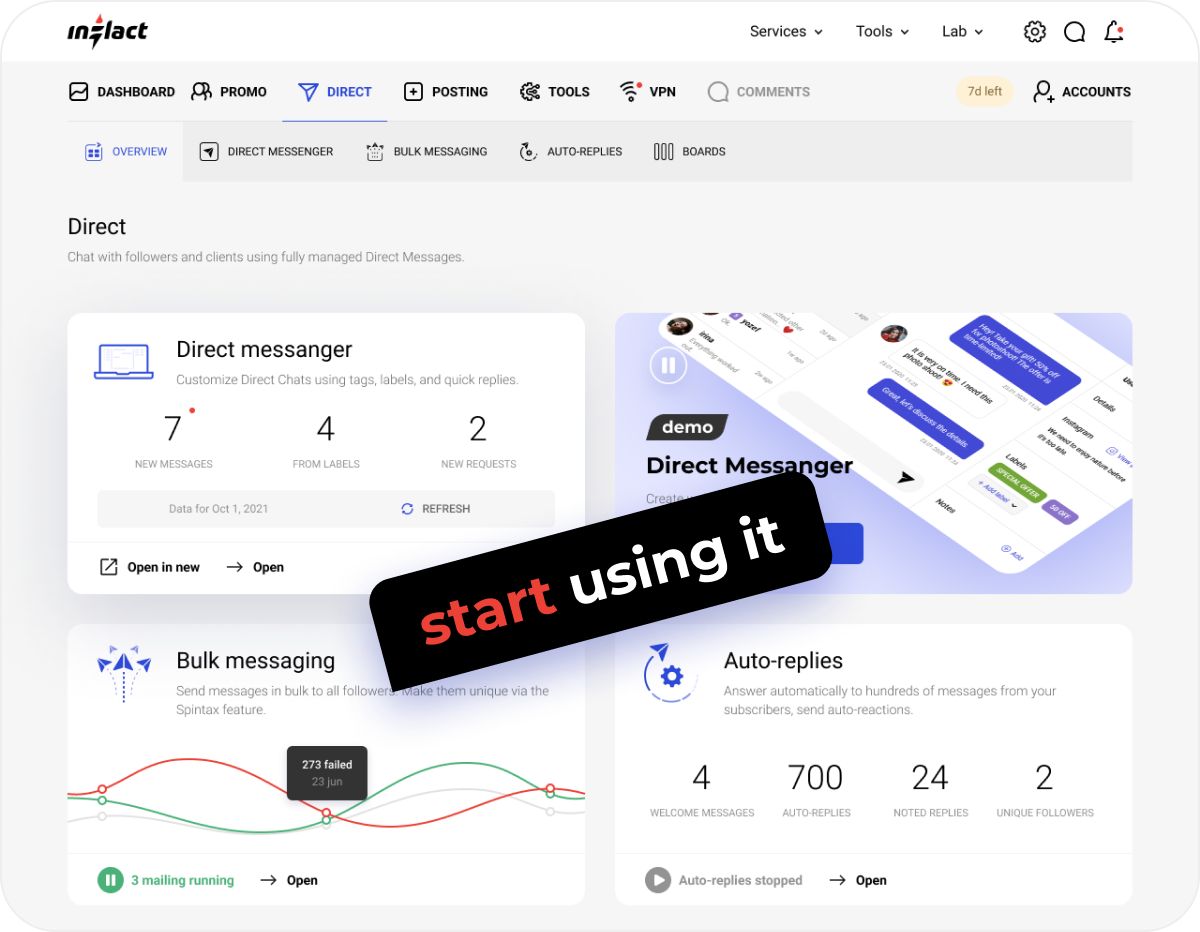Click the 700 auto-replies count
The height and width of the screenshot is (932, 1200).
click(815, 777)
